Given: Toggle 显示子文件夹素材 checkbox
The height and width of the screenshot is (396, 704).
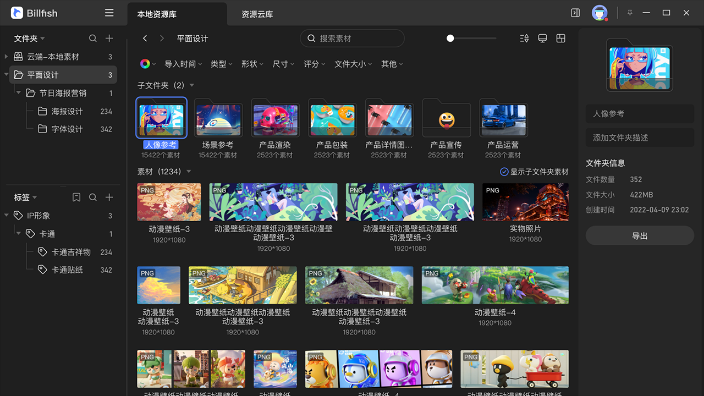Looking at the screenshot, I should (504, 172).
